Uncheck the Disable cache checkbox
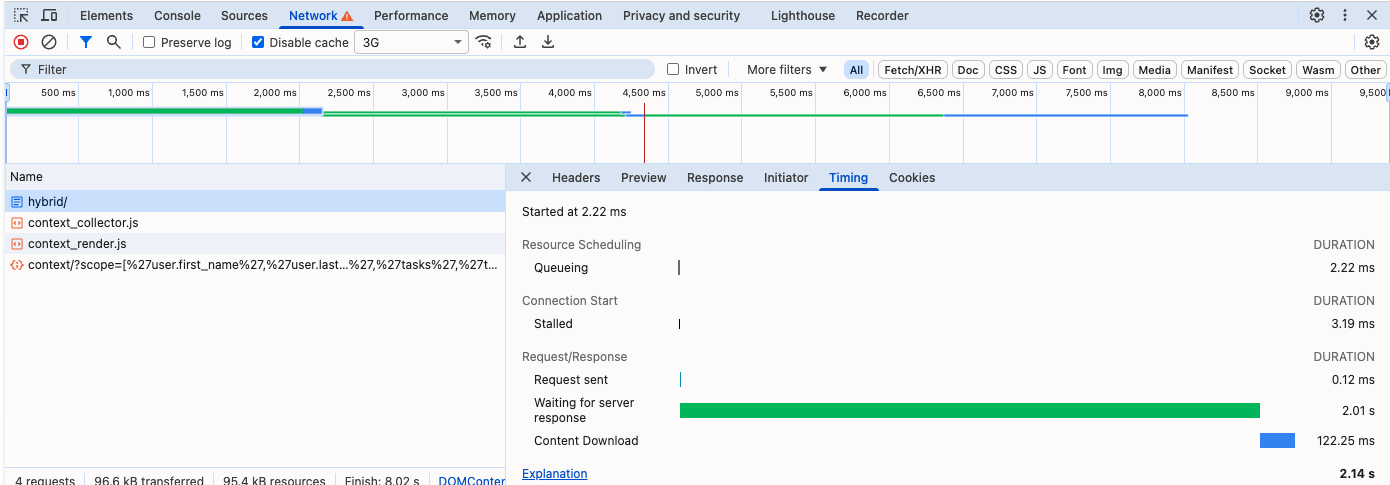The width and height of the screenshot is (1390, 485). coord(258,43)
